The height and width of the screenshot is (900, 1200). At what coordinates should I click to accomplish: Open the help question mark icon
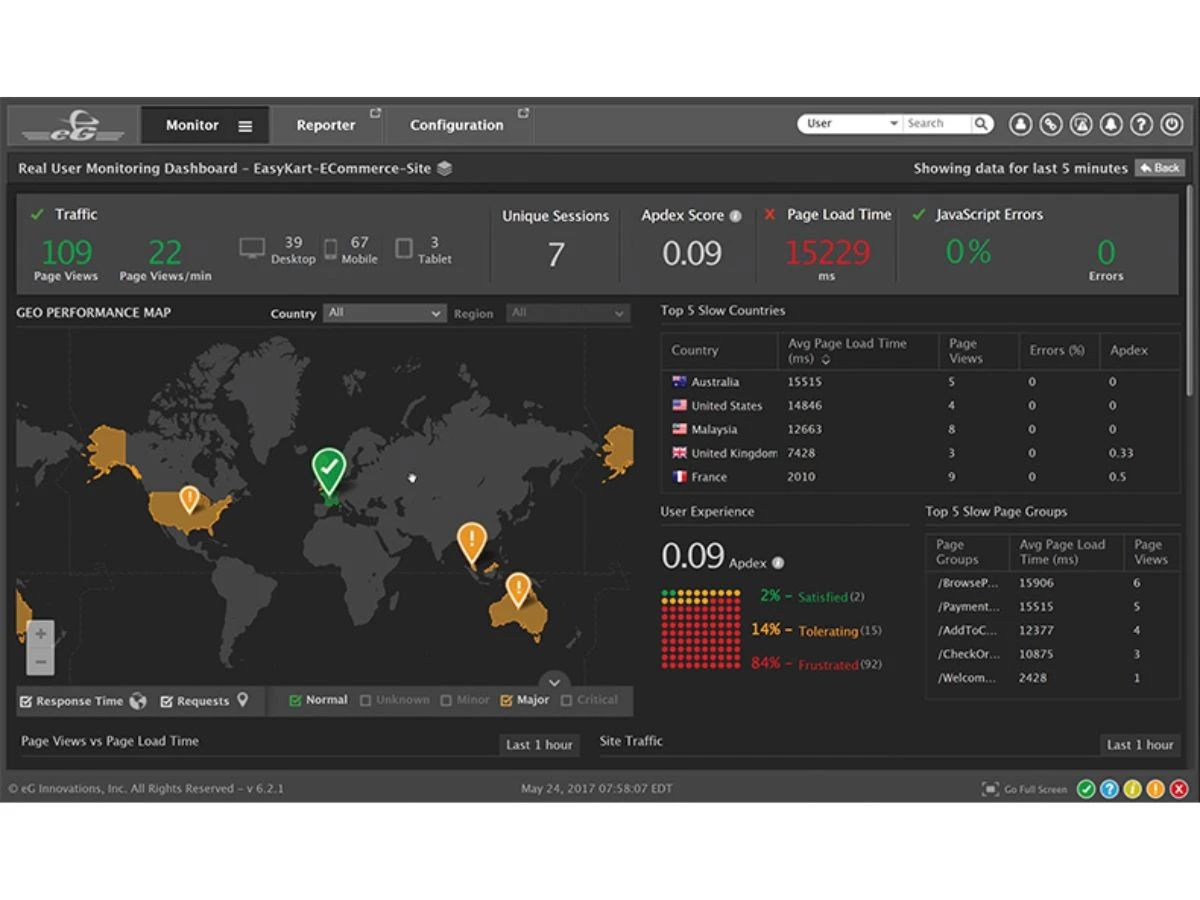click(x=1141, y=124)
